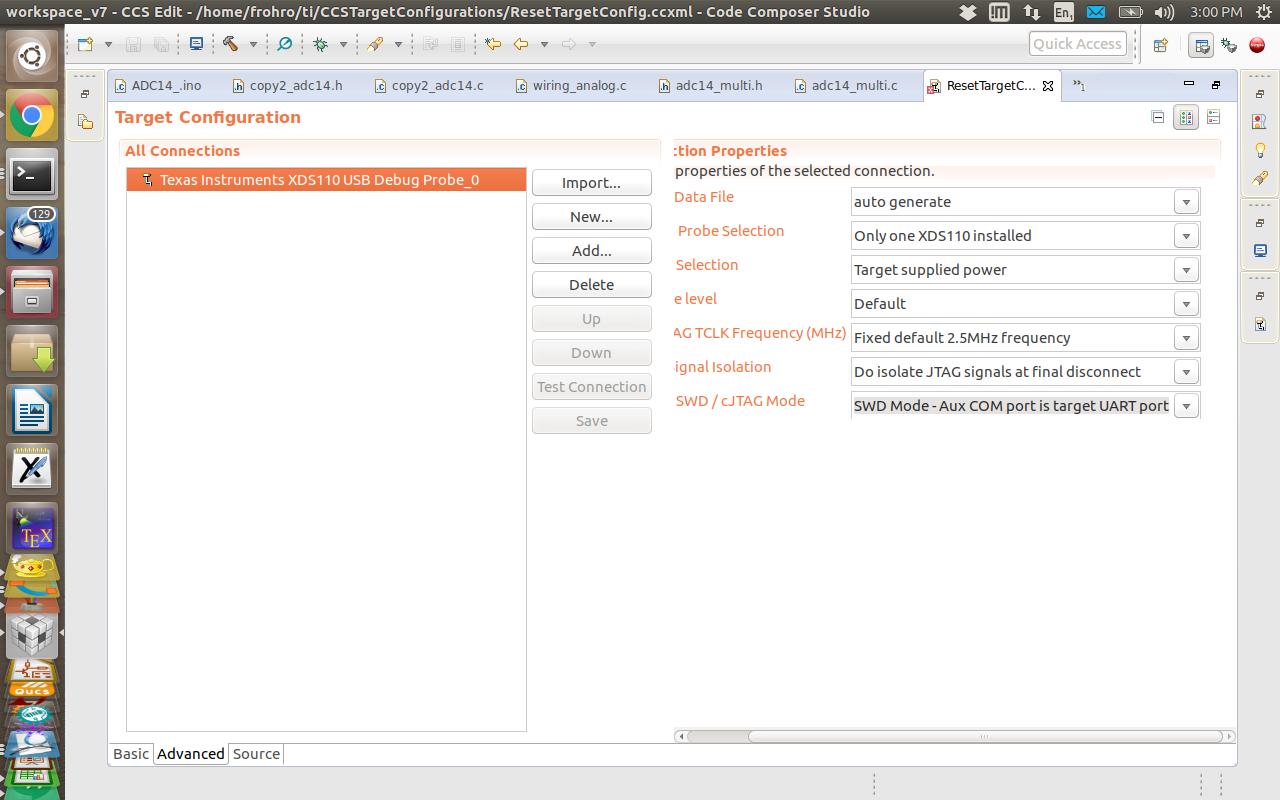The image size is (1280, 800).
Task: Click the Import... button
Action: [592, 183]
